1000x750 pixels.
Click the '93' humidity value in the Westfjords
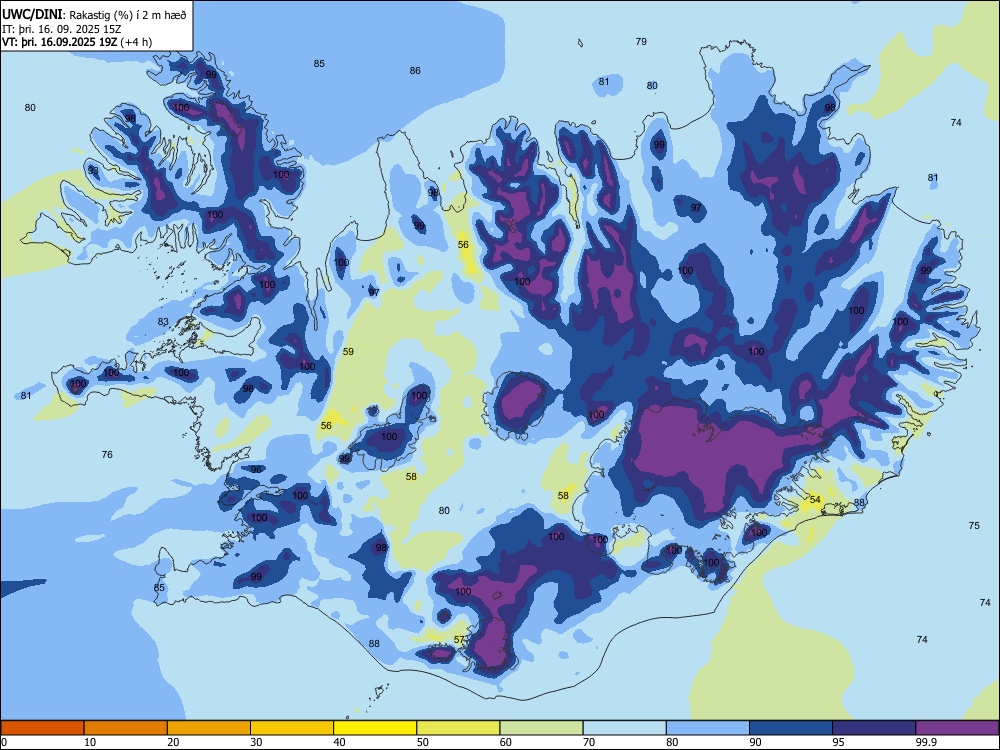93,171
